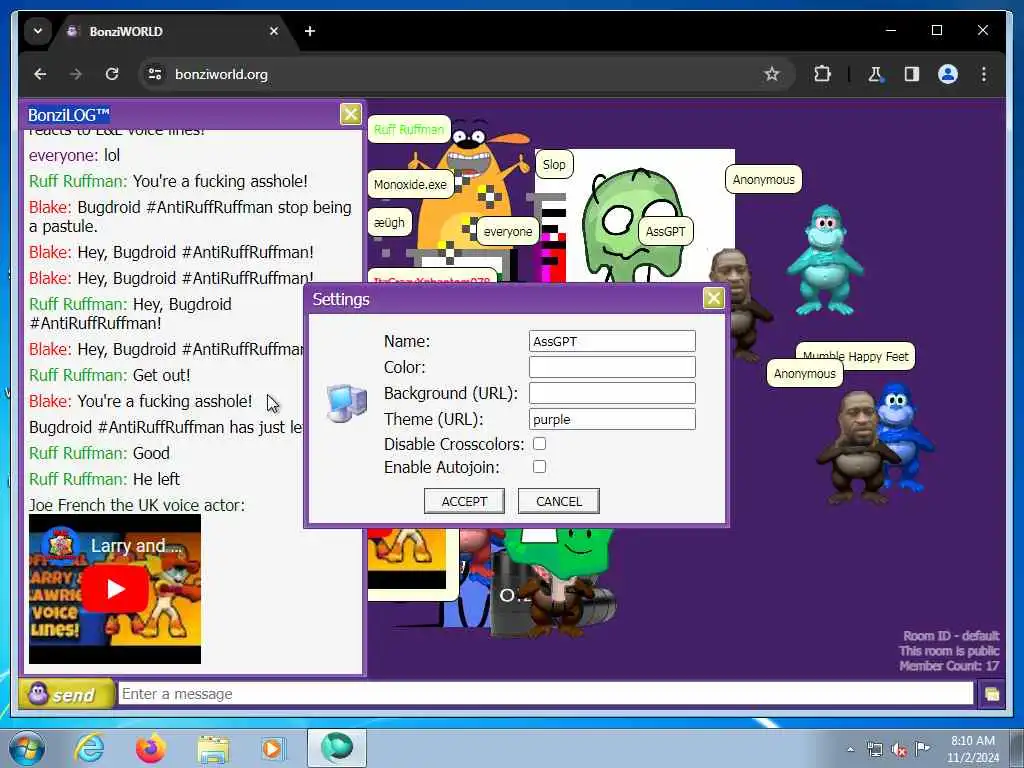Viewport: 1024px width, 768px height.
Task: Click the Slop name tag
Action: click(x=554, y=164)
